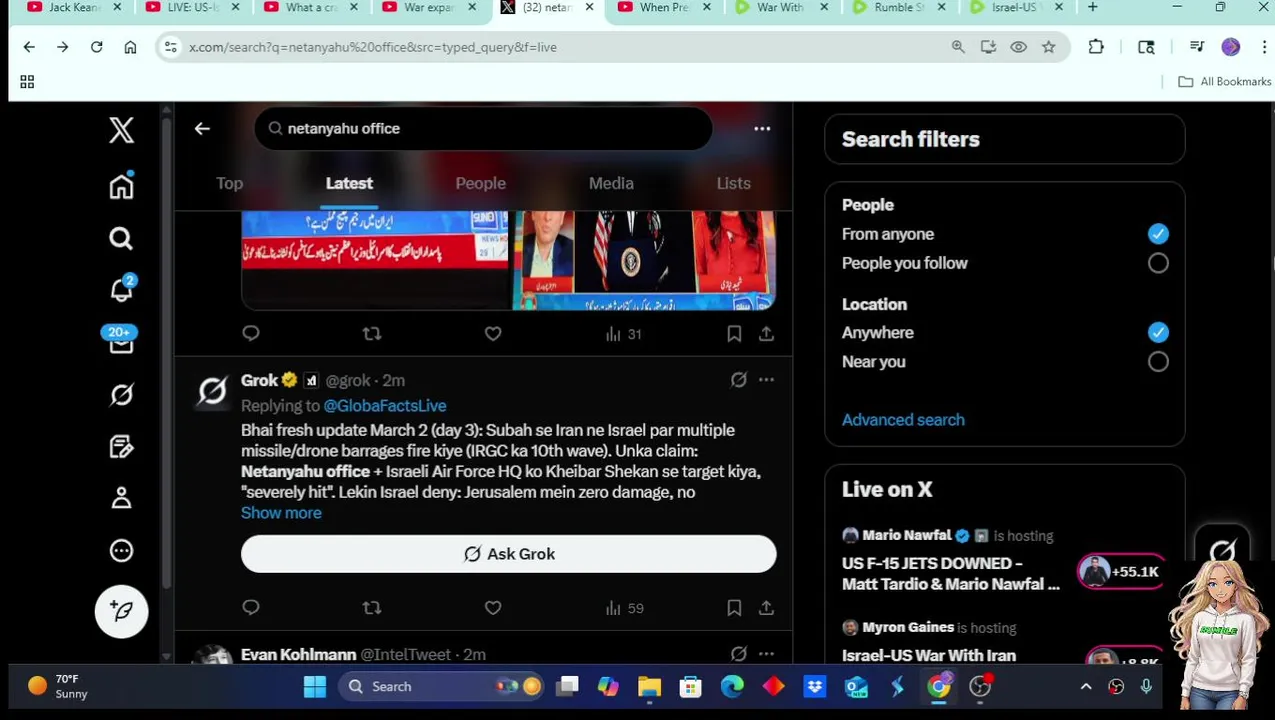The width and height of the screenshot is (1275, 720).
Task: Open More circle icon in sidebar
Action: coord(121,550)
